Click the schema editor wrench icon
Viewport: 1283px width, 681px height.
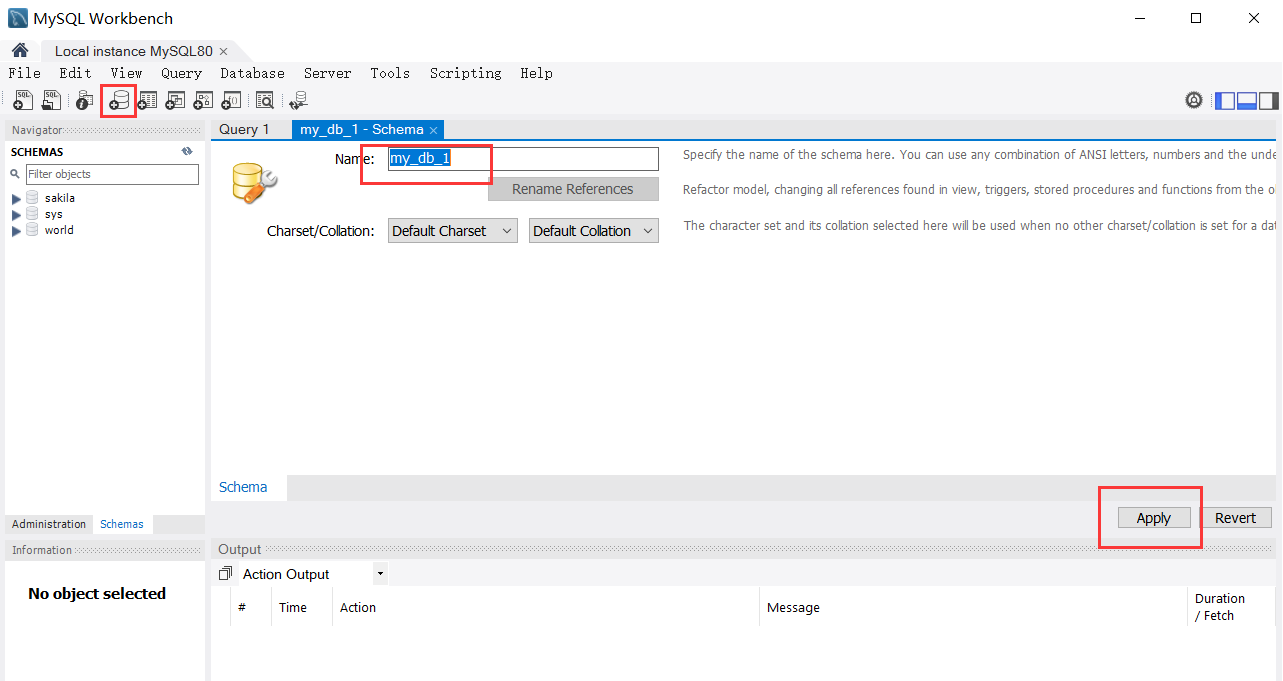254,181
